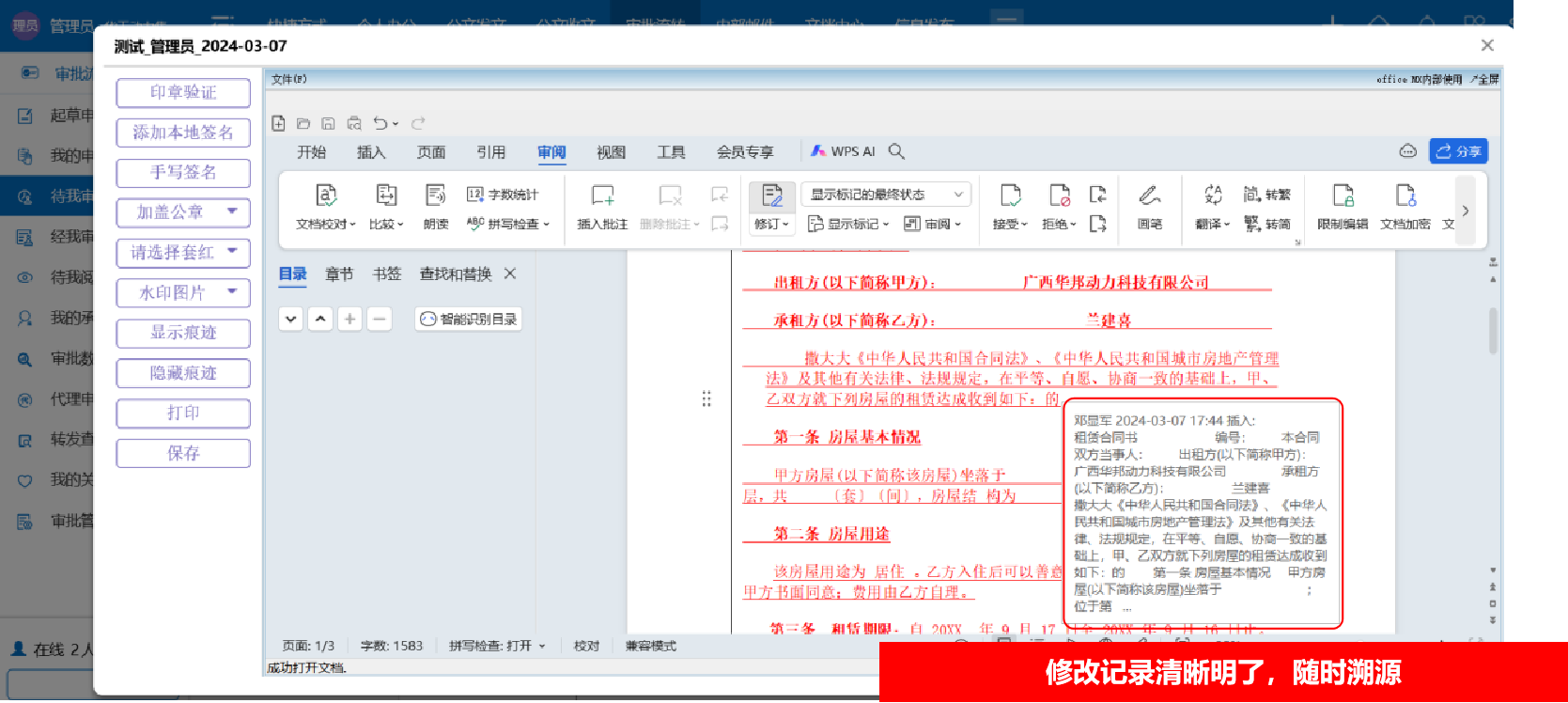
Task: Open the 会员专享 ribbon tab
Action: tap(745, 152)
